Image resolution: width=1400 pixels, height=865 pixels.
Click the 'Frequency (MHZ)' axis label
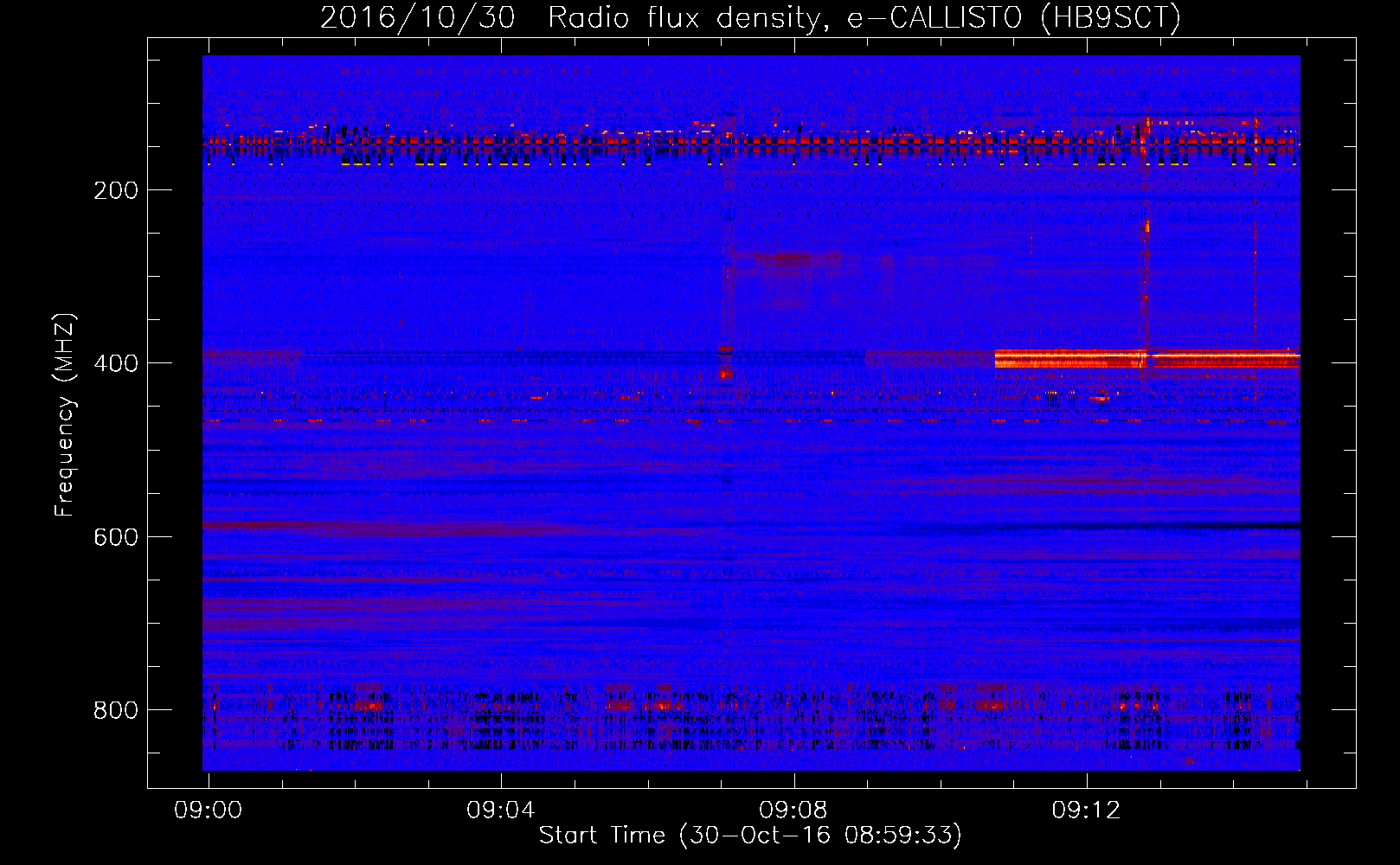click(x=65, y=415)
